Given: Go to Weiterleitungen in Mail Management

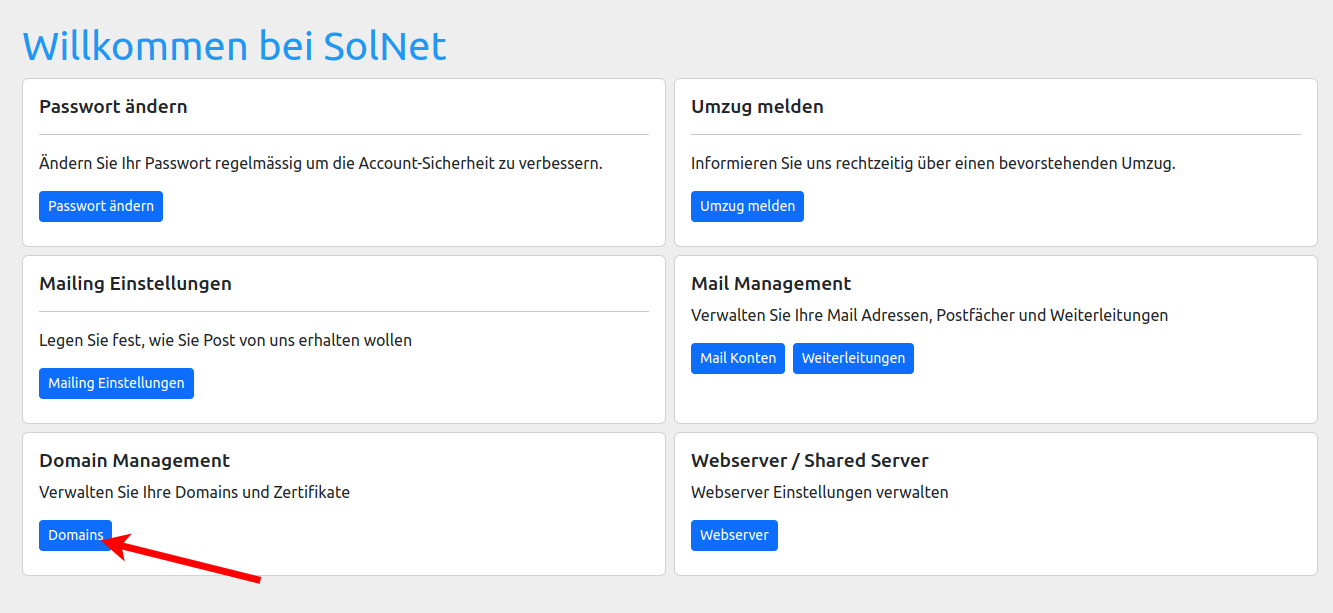Looking at the screenshot, I should click(853, 358).
